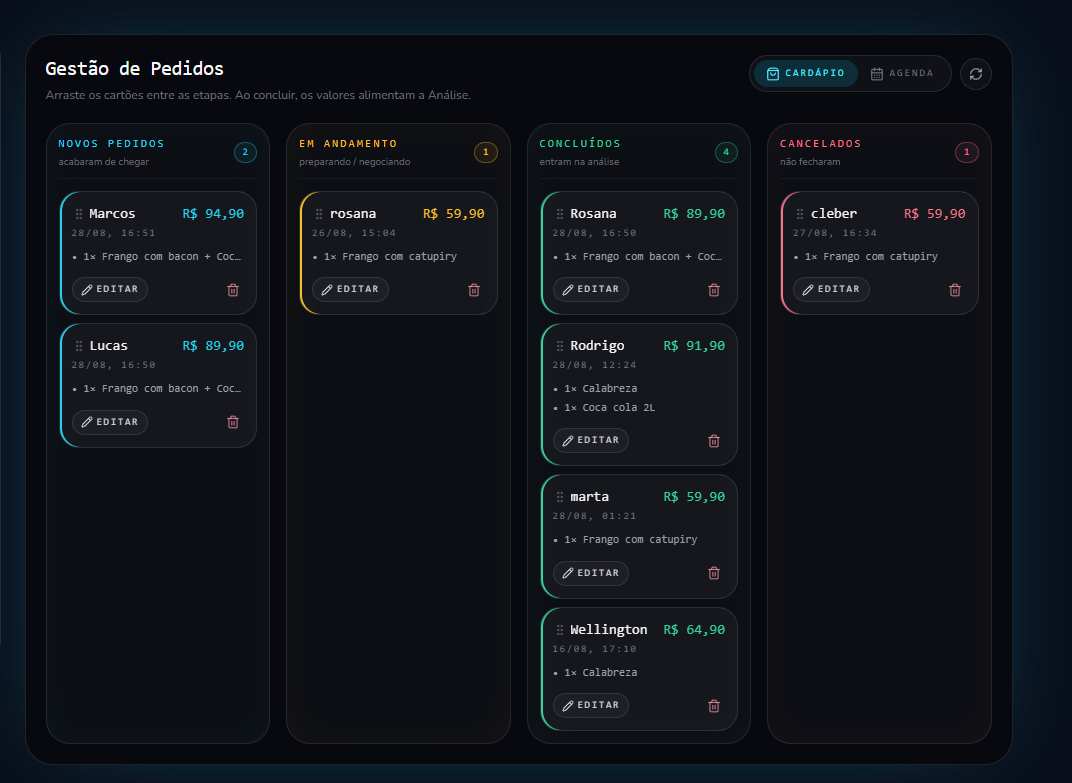This screenshot has height=783, width=1072.
Task: Edit the Marcos order
Action: [110, 289]
